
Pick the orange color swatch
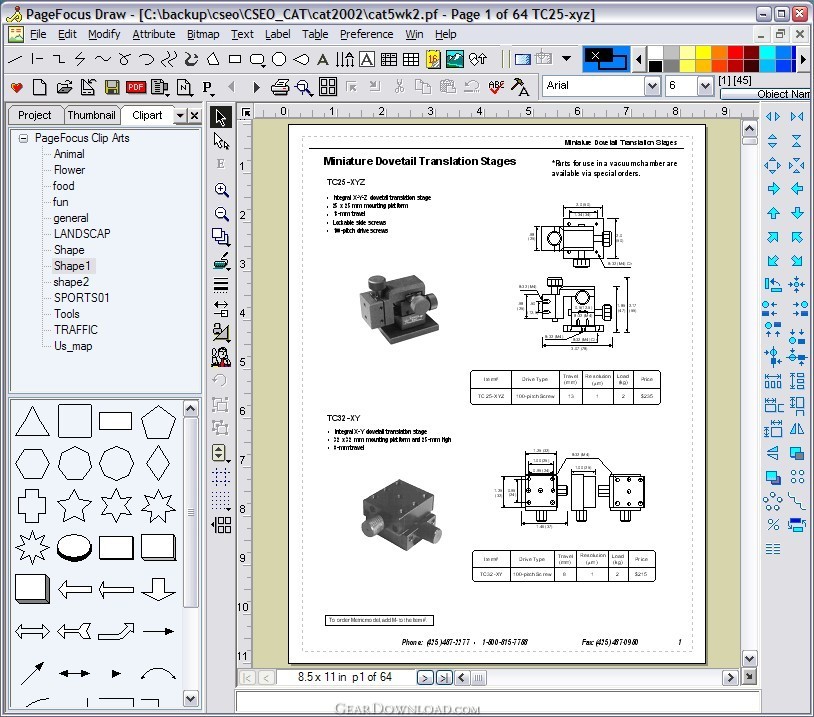coord(720,52)
